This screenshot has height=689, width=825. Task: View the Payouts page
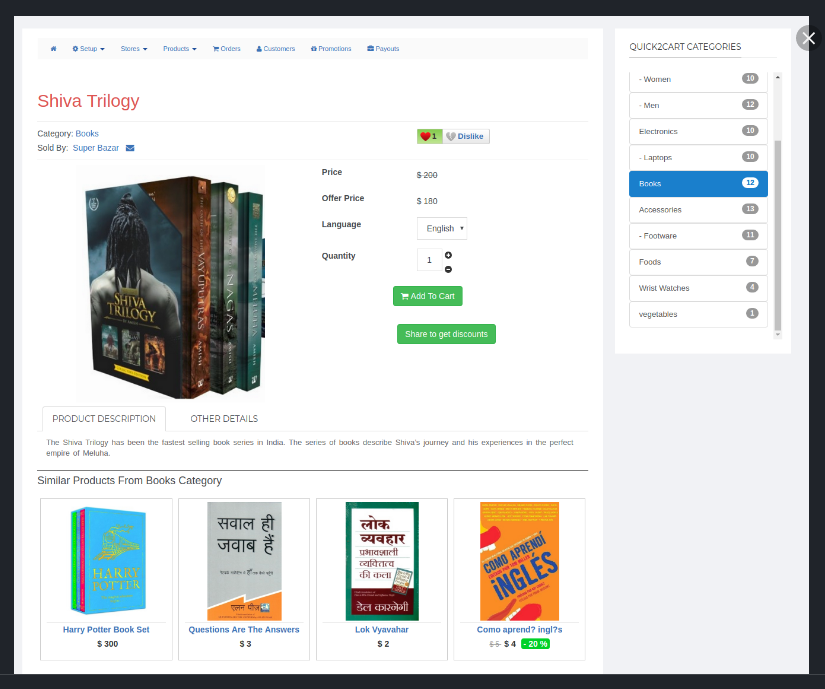[383, 49]
